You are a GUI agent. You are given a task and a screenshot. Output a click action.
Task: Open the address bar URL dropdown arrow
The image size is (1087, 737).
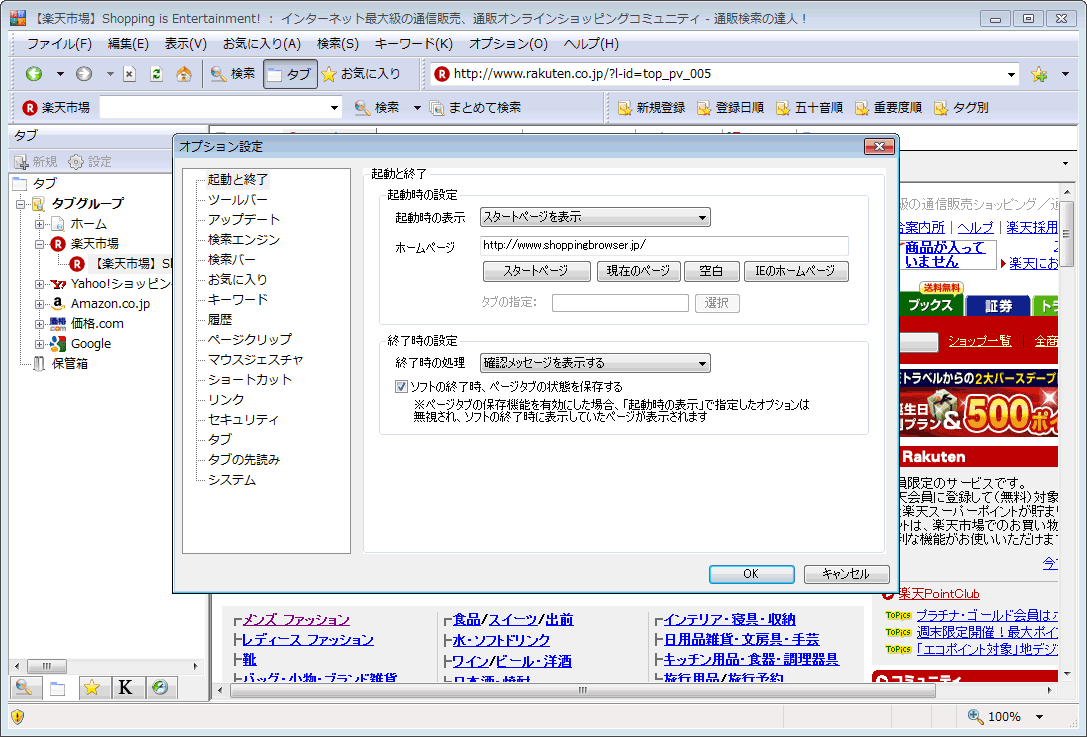point(1011,74)
